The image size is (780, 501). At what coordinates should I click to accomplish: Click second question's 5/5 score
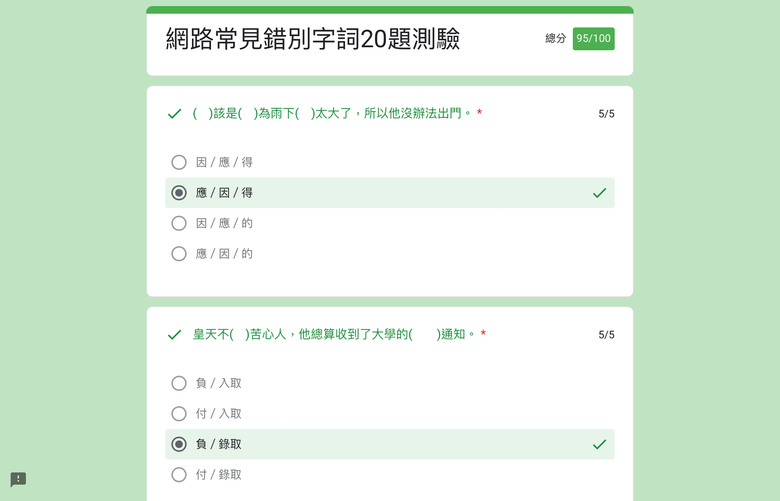(606, 335)
